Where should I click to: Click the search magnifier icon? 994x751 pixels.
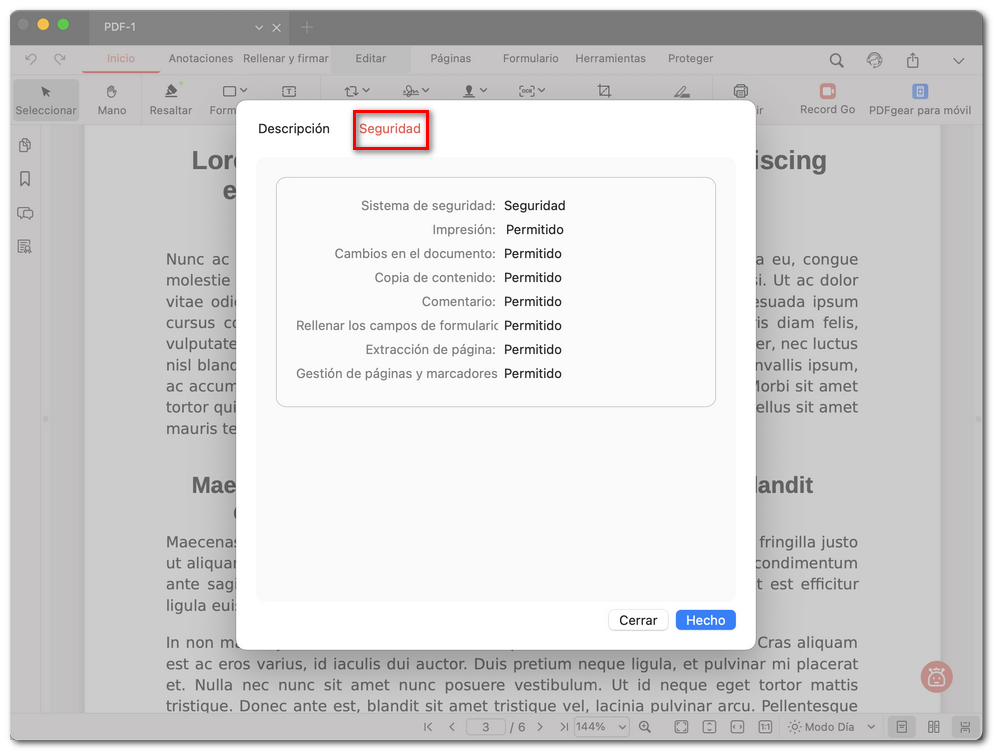click(x=837, y=60)
